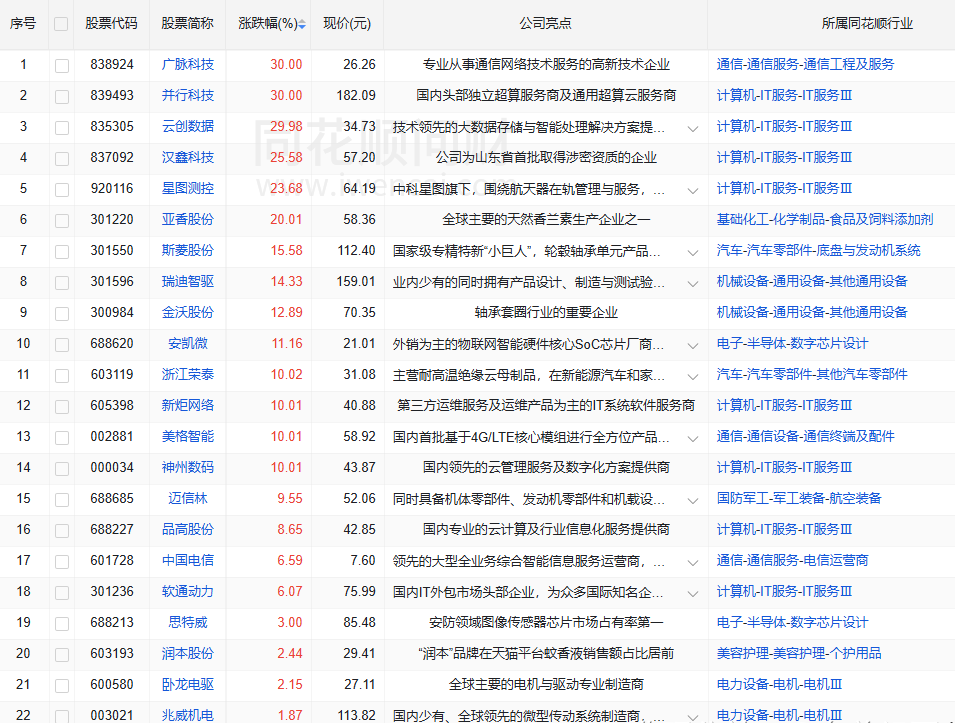Screen dimensions: 957x723
Task: Click 股票简称 column header
Action: 187,24
